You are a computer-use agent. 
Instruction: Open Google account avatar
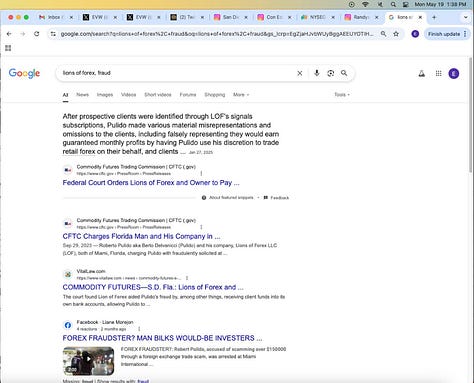[x=454, y=73]
